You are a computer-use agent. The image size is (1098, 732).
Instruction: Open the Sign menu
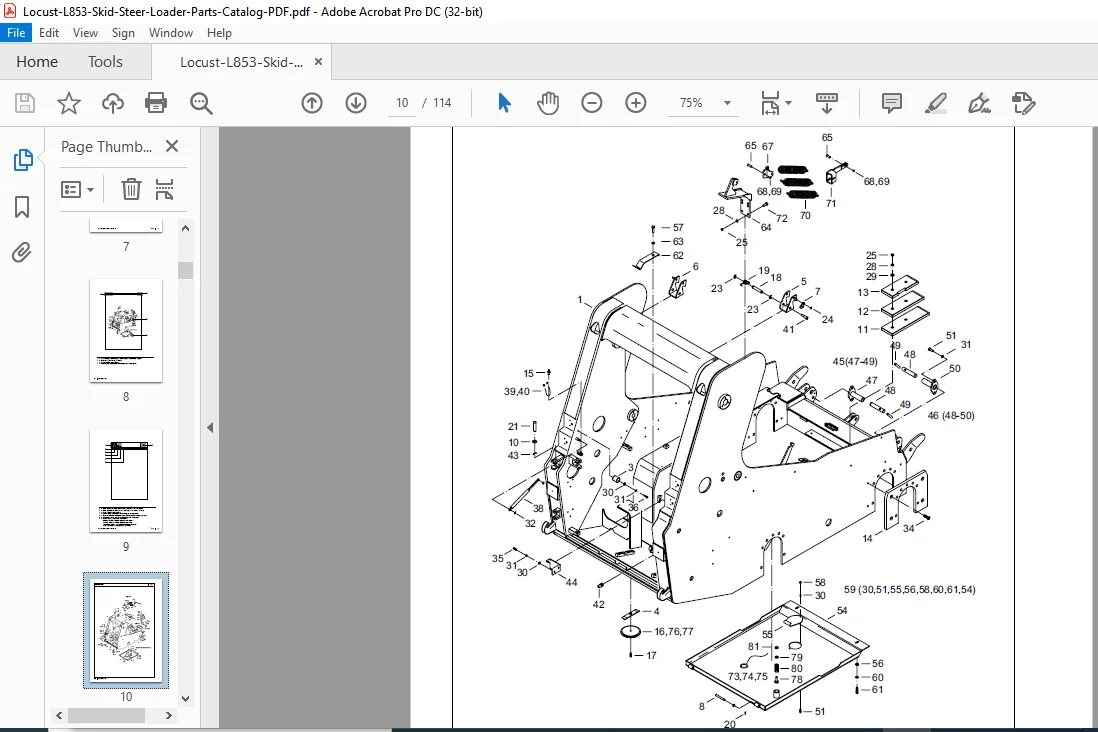coord(123,33)
